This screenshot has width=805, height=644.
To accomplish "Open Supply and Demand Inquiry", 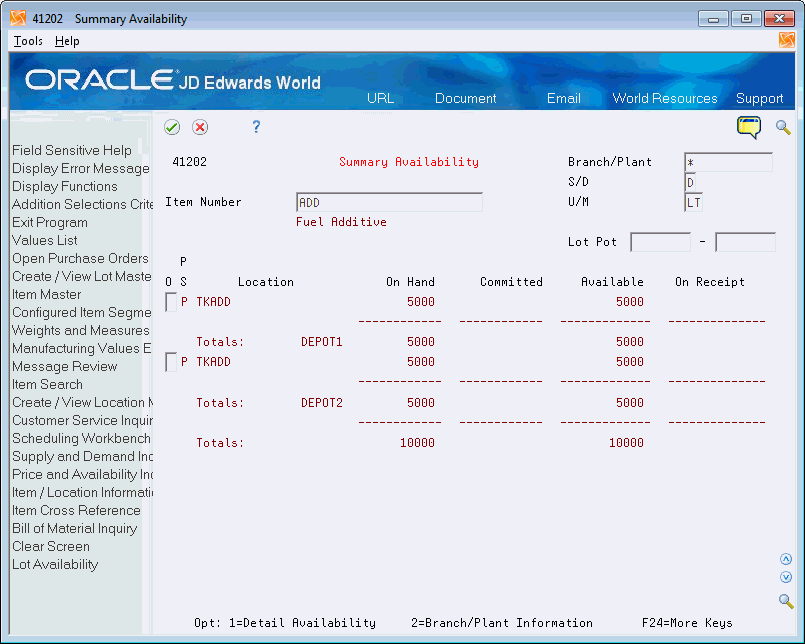I will pos(83,456).
